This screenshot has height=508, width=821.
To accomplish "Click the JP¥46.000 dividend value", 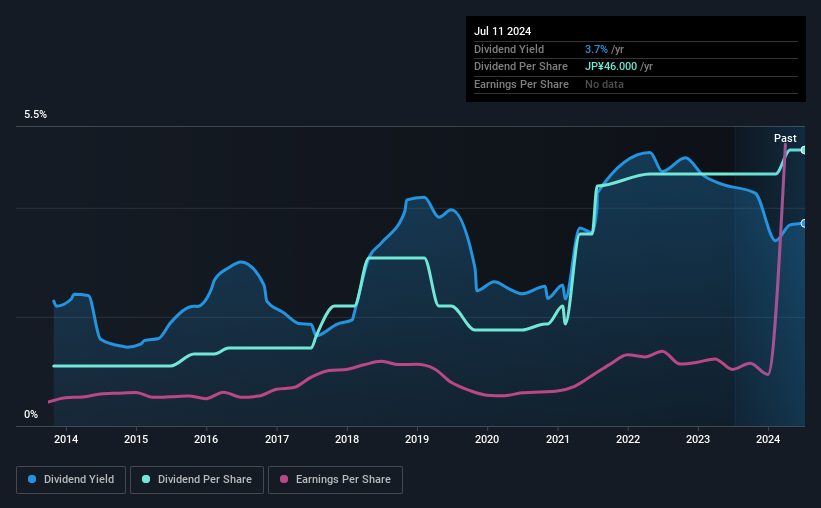I will pos(611,67).
